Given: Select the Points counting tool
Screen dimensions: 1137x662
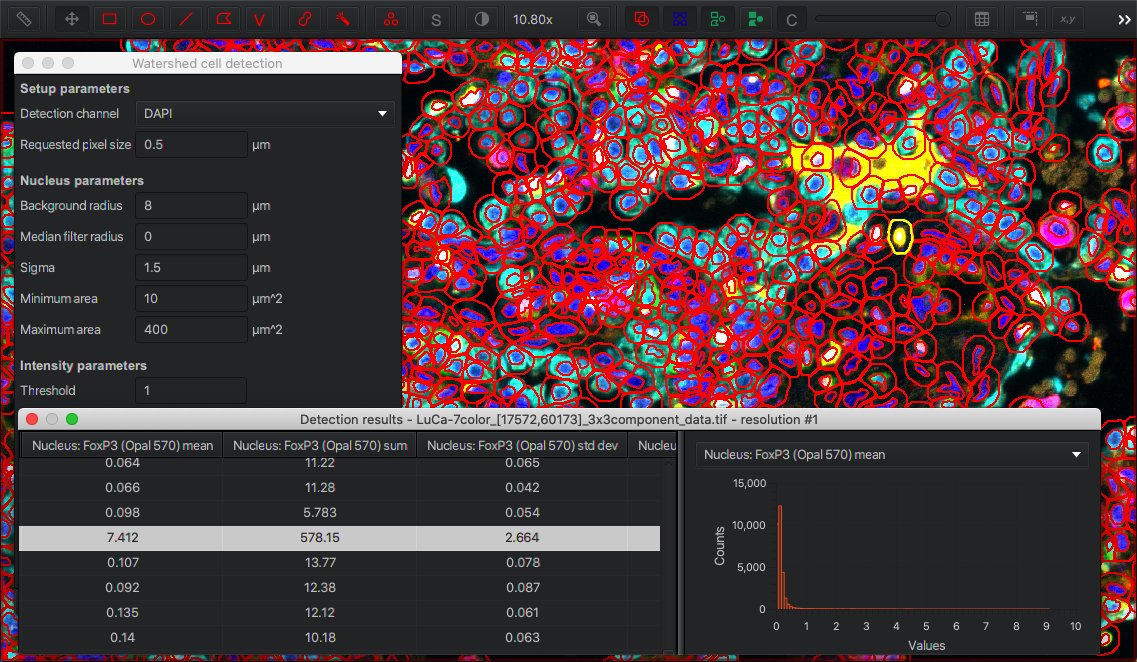Looking at the screenshot, I should pyautogui.click(x=391, y=19).
